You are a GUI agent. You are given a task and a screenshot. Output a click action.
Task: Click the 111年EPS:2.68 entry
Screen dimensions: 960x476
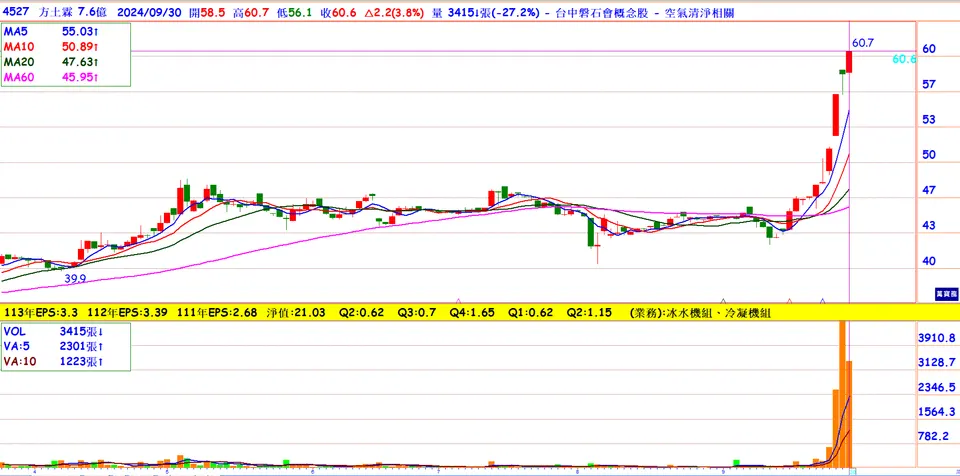tap(219, 312)
